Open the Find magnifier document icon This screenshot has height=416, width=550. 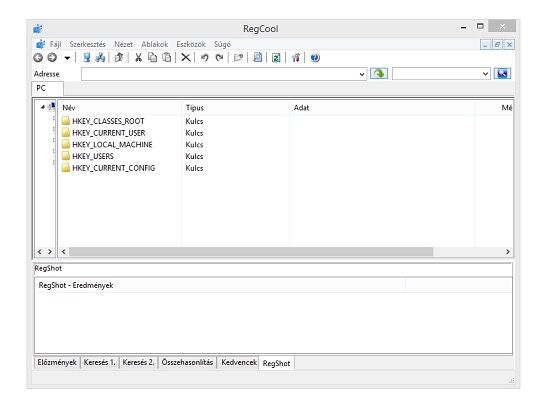coord(258,58)
